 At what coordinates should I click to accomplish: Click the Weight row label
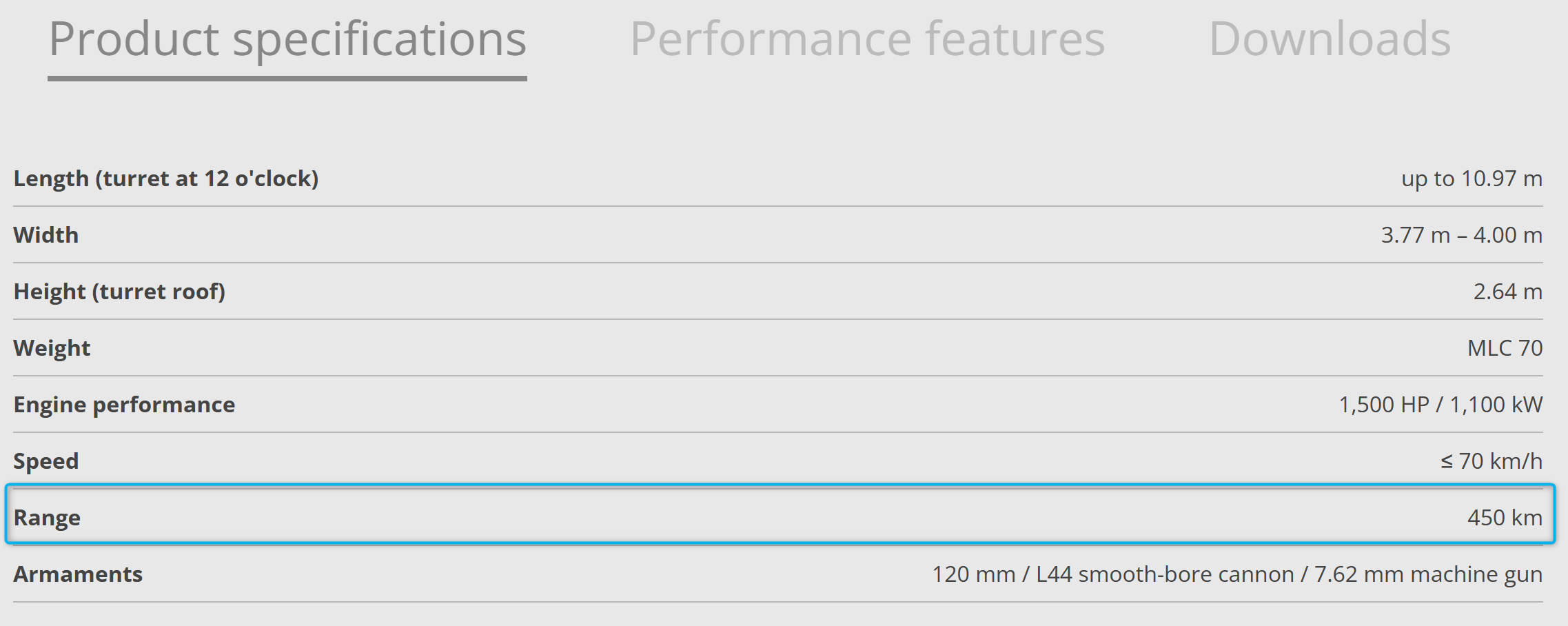(52, 348)
